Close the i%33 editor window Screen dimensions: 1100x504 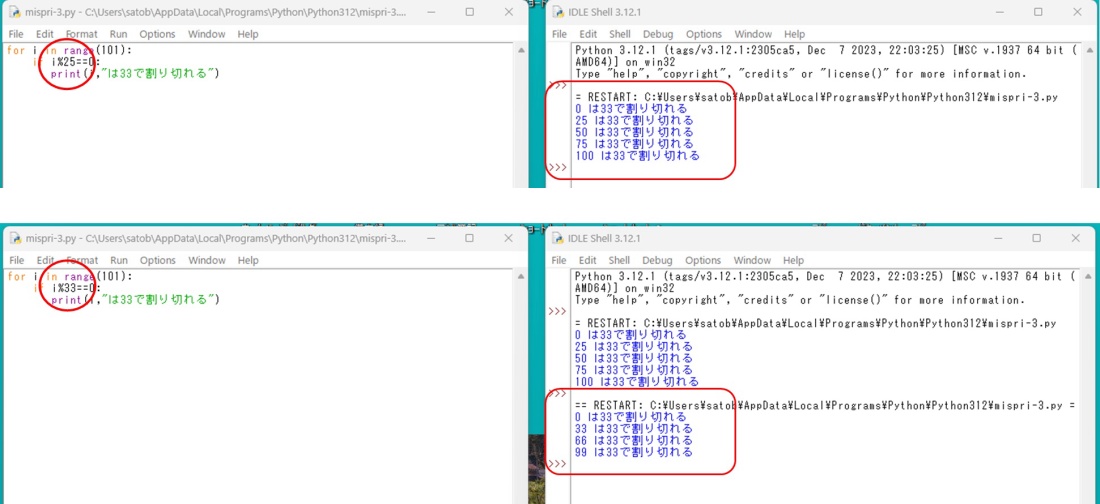click(509, 238)
